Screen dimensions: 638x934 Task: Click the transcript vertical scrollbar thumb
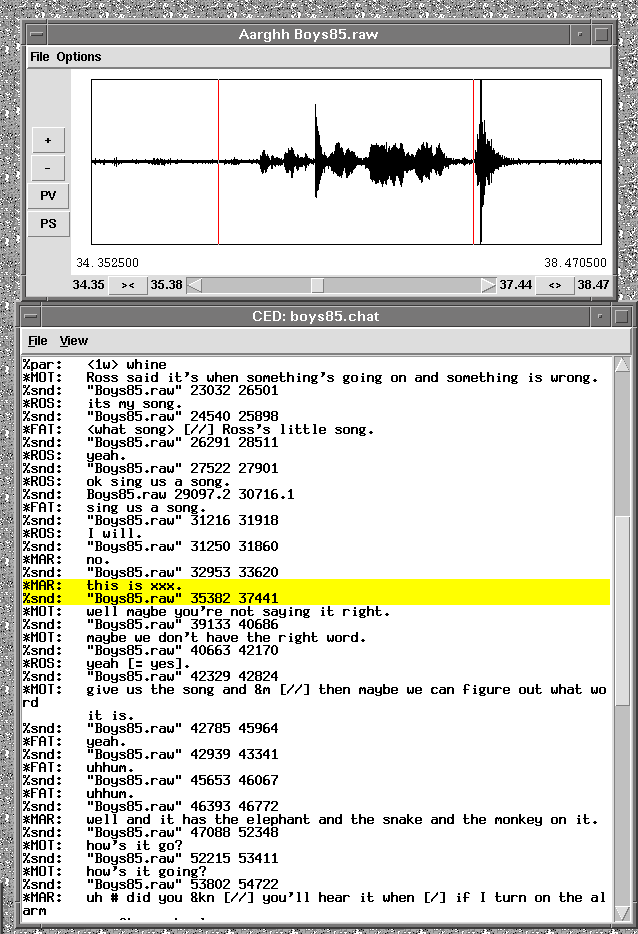click(622, 610)
